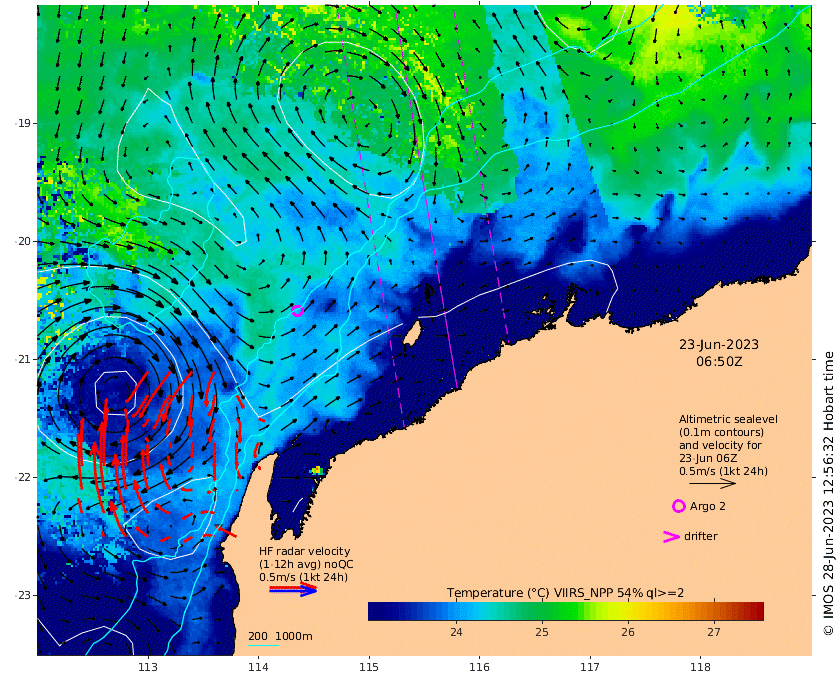Click the 'Altimetric sealevel' legend text
Viewport: 840px width, 680px height.
728,420
